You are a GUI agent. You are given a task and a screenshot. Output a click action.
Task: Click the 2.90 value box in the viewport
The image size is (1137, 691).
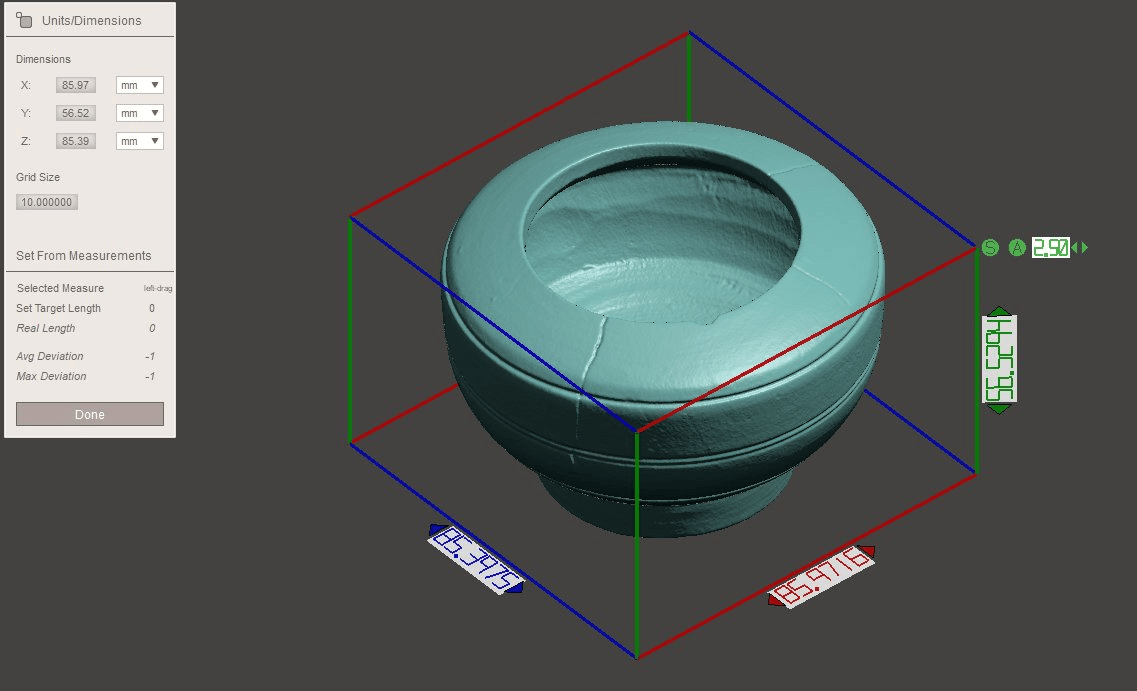coord(1051,247)
